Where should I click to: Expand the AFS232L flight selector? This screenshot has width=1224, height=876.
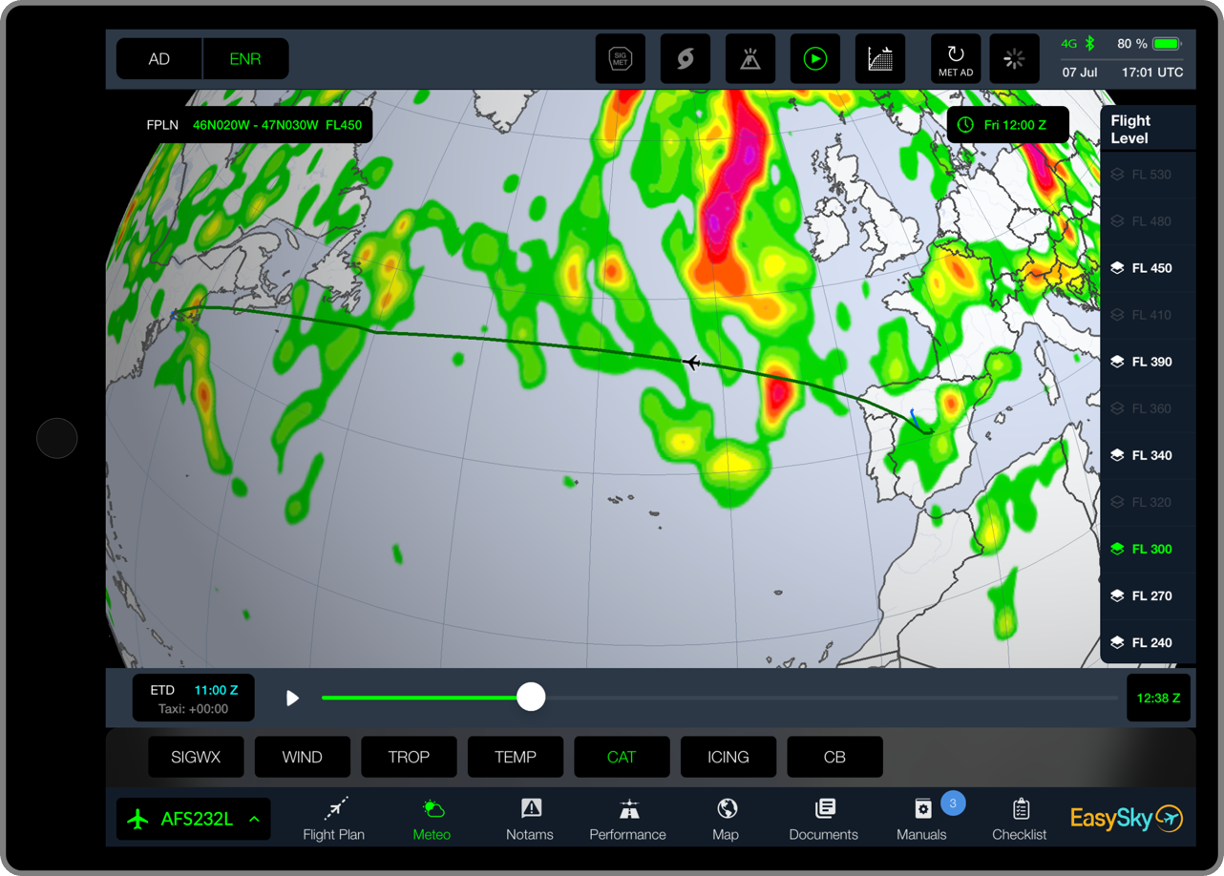click(x=193, y=819)
